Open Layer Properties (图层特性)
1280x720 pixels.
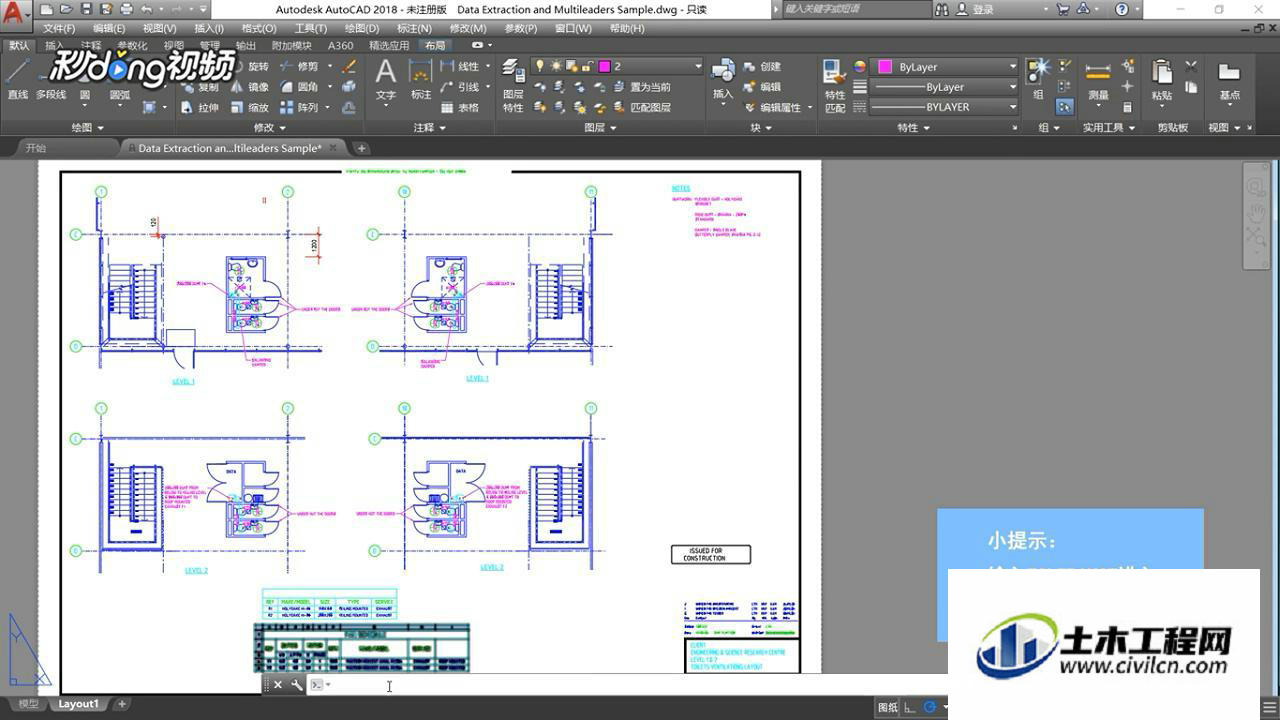coord(513,85)
